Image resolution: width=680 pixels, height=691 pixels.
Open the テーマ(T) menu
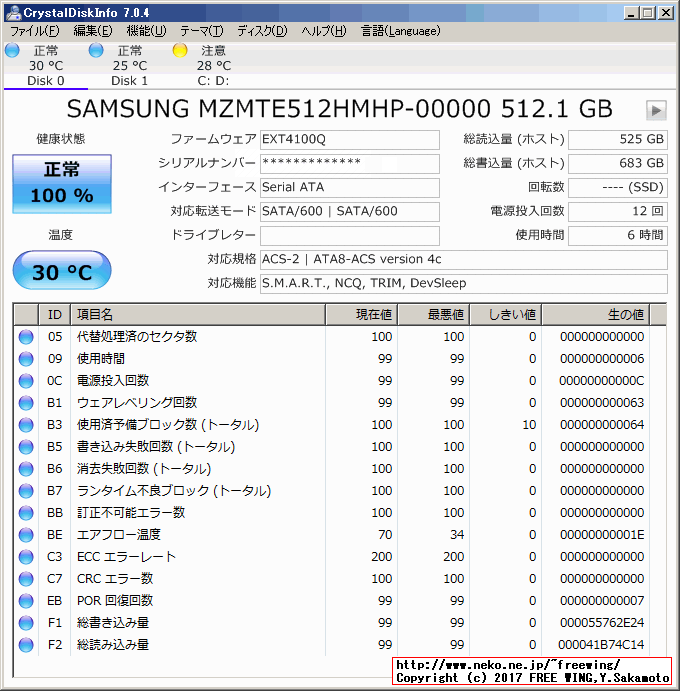coord(202,31)
